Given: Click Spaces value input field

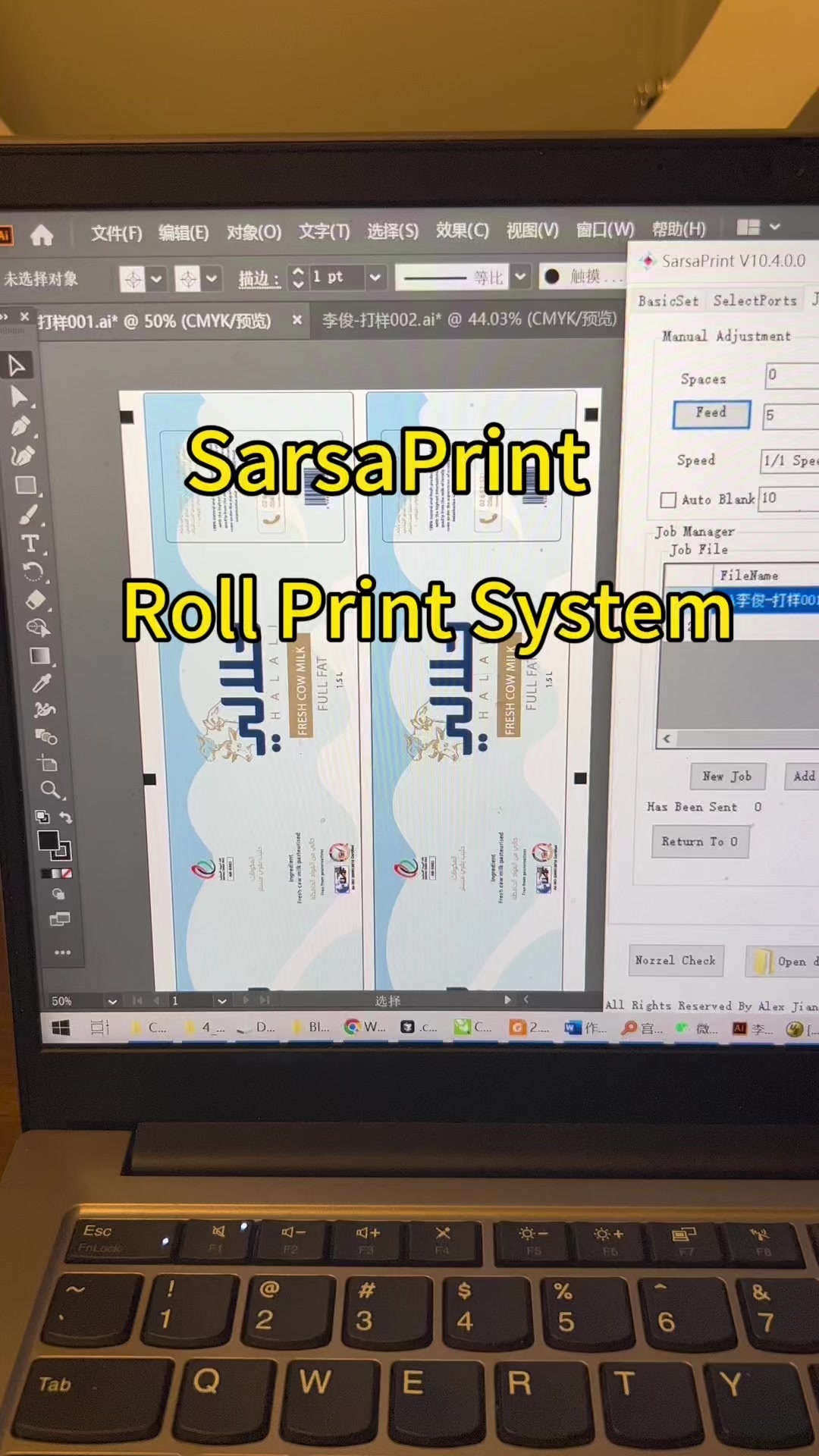Looking at the screenshot, I should pos(792,375).
